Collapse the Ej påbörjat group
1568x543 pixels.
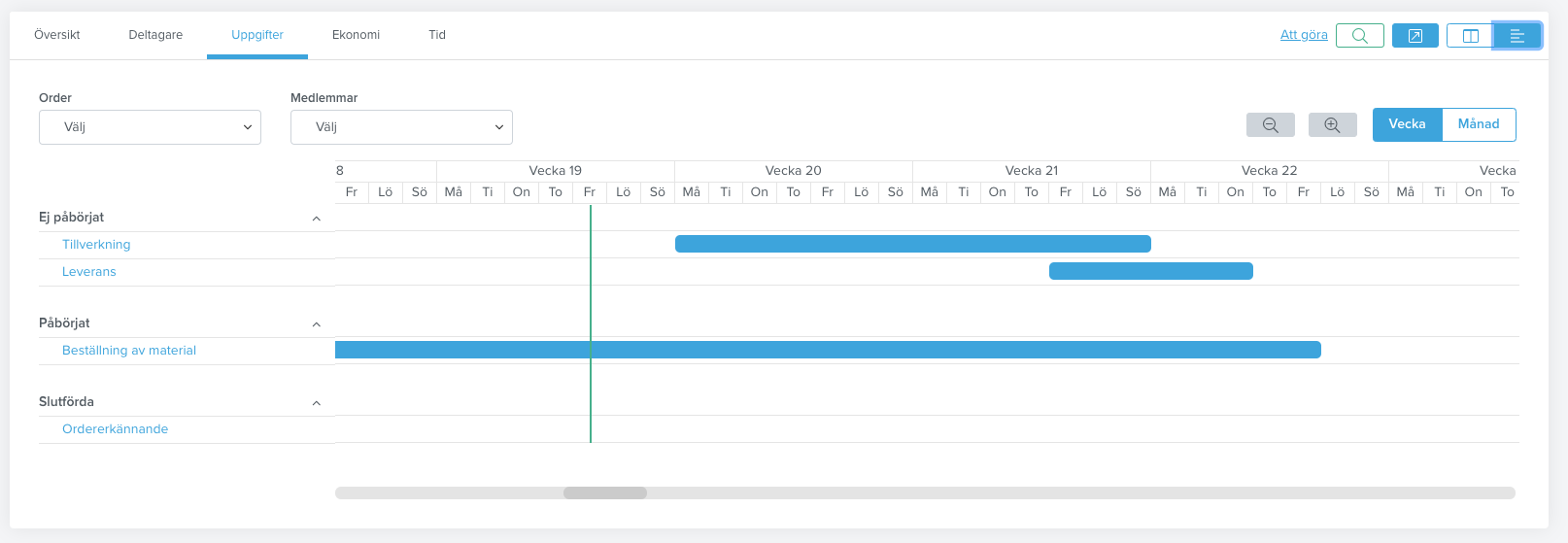coord(316,219)
